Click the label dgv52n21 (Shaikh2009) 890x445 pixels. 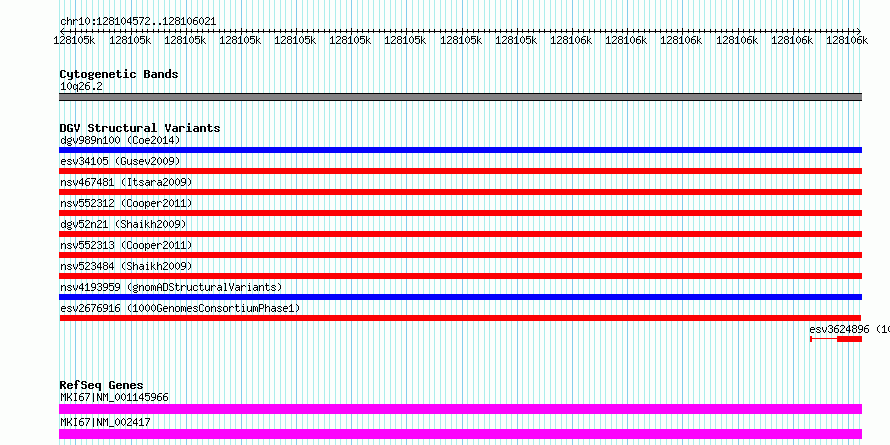click(123, 224)
